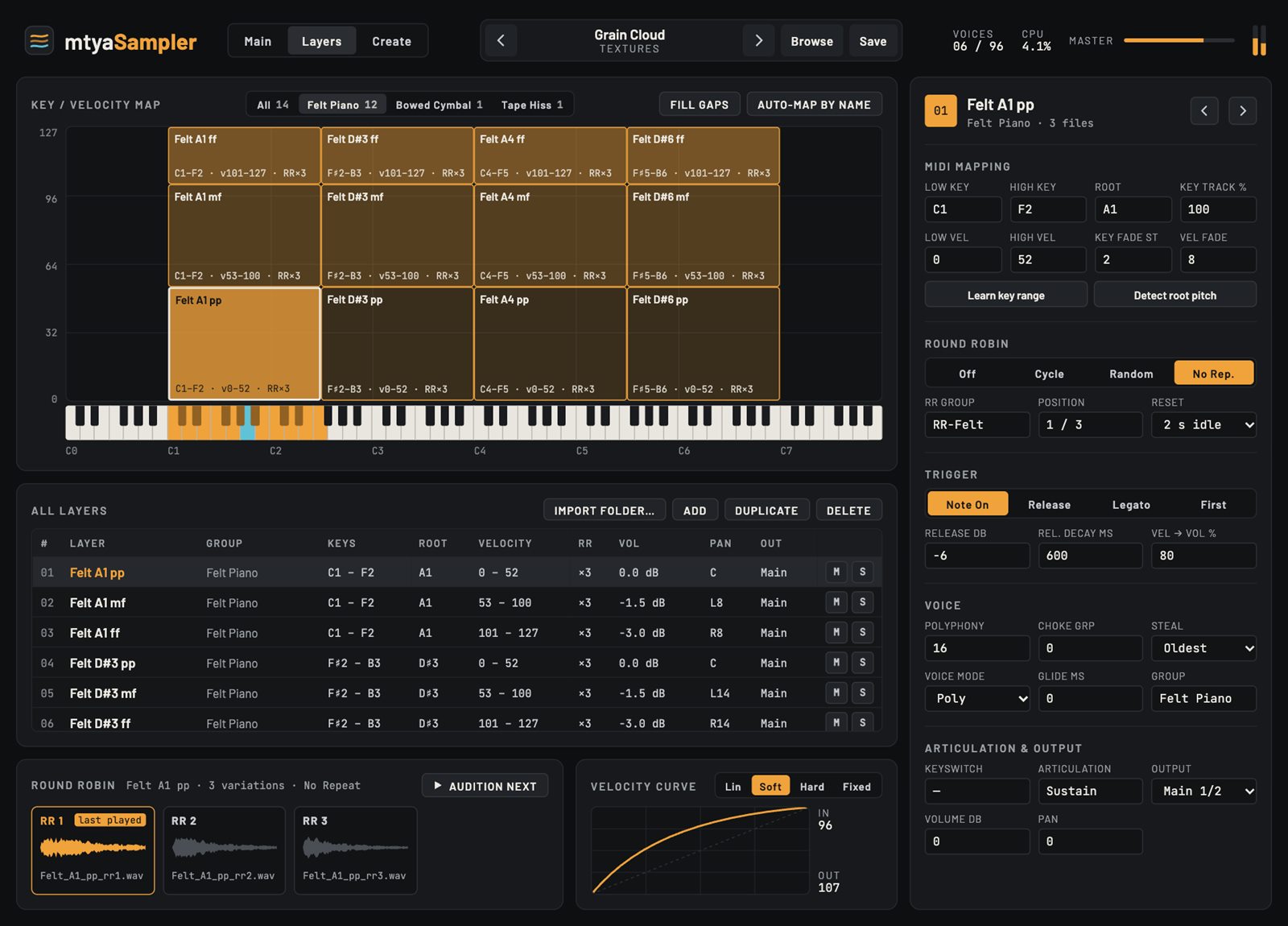
Task: Click the Import Folder button
Action: (x=604, y=511)
